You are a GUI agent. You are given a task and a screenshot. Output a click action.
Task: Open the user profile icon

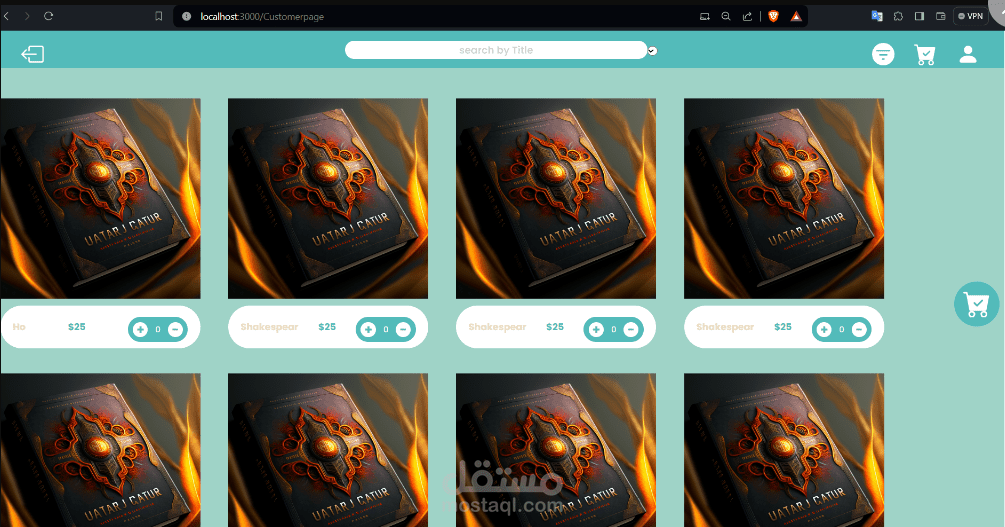[968, 54]
